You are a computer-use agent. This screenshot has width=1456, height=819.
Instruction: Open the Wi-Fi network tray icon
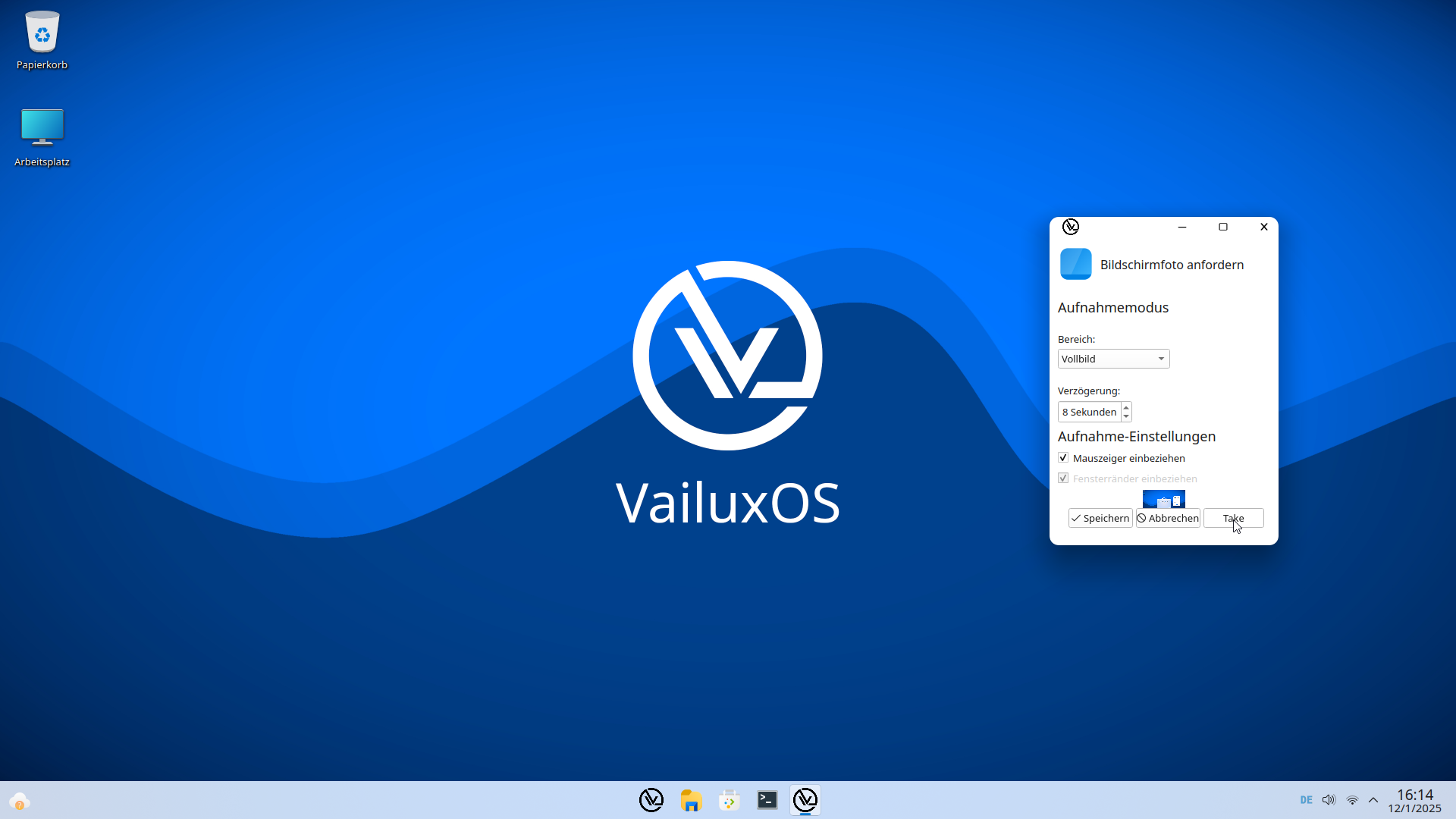tap(1352, 800)
